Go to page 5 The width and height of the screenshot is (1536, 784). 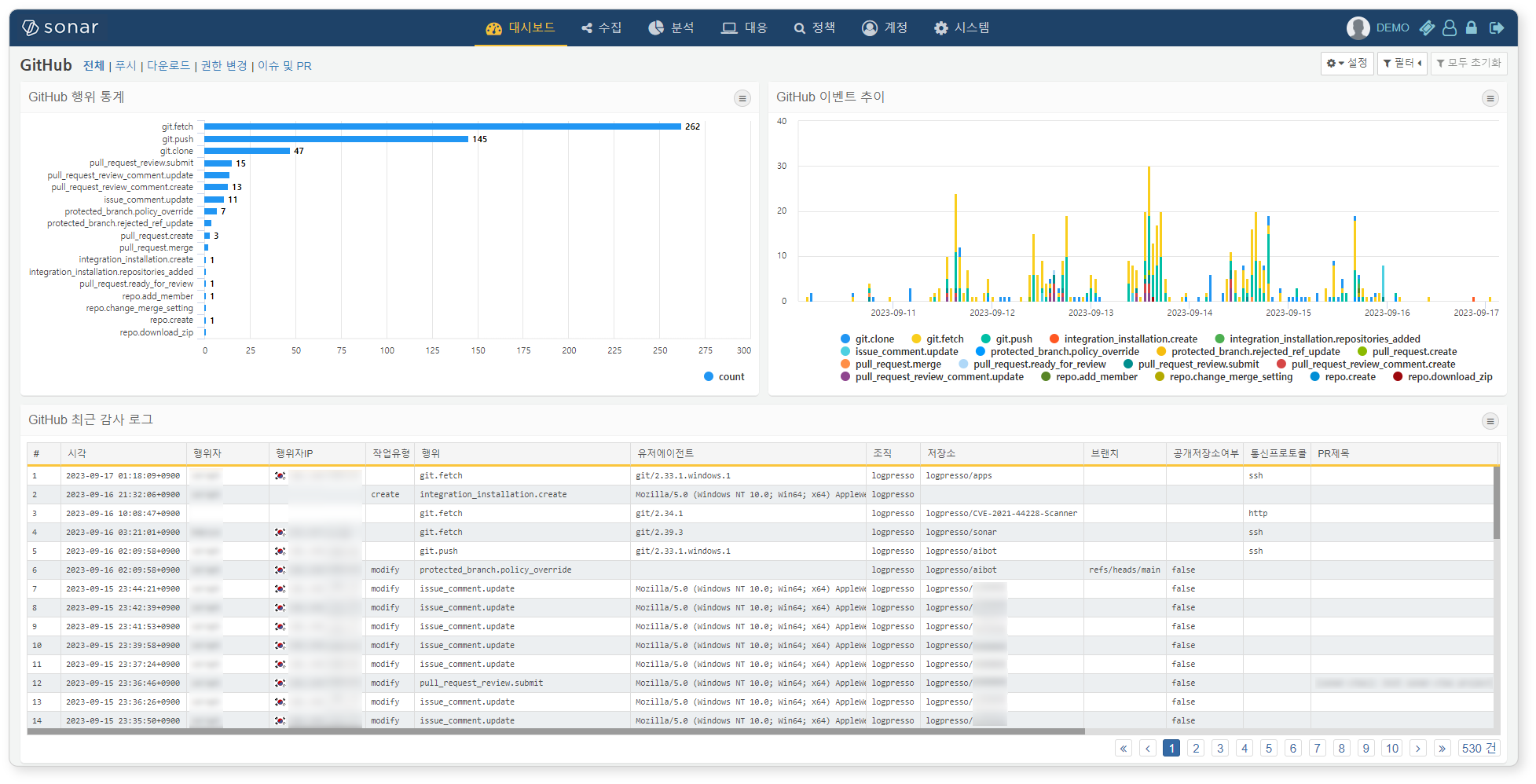1269,749
